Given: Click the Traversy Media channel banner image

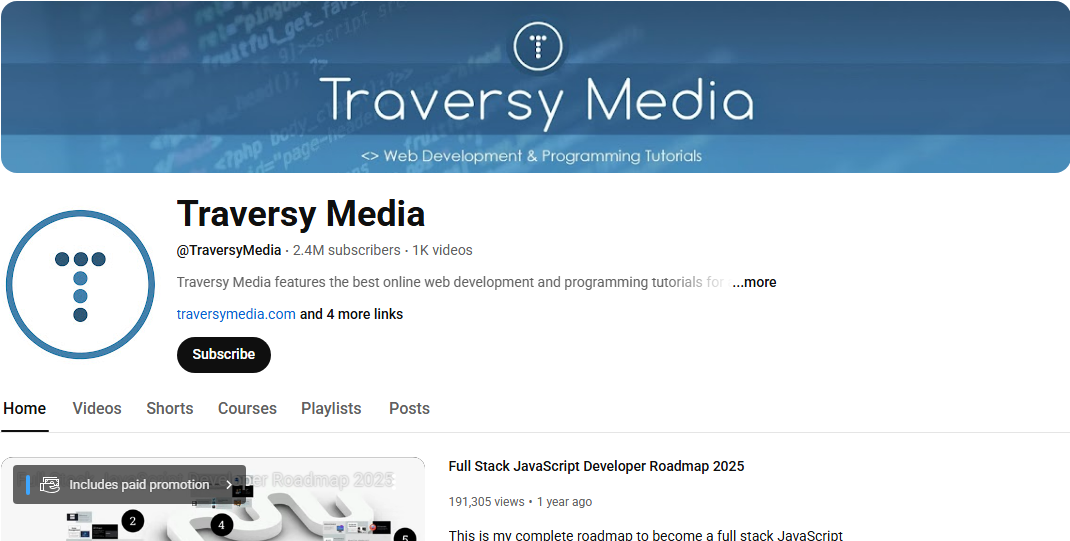Looking at the screenshot, I should (535, 87).
